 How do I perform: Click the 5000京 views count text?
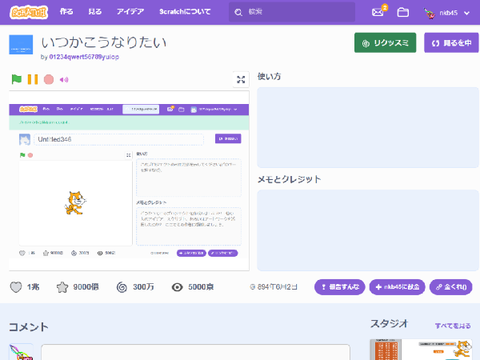(x=201, y=287)
